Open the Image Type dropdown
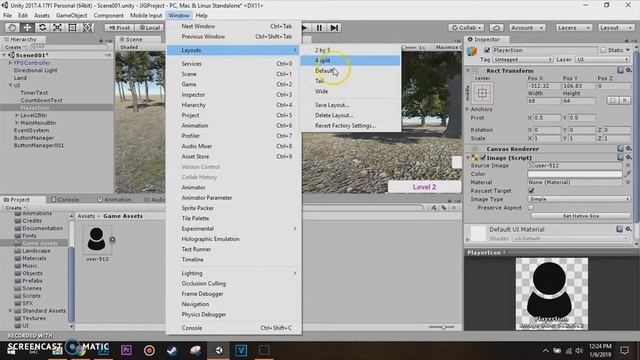640x360 pixels. 579,199
